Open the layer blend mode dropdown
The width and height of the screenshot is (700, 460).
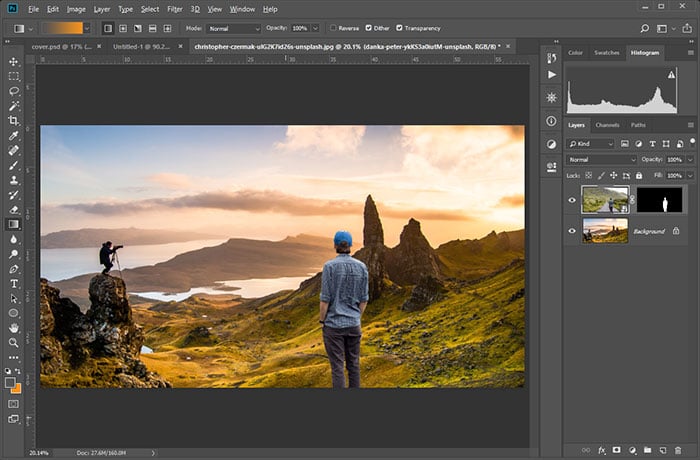click(601, 159)
